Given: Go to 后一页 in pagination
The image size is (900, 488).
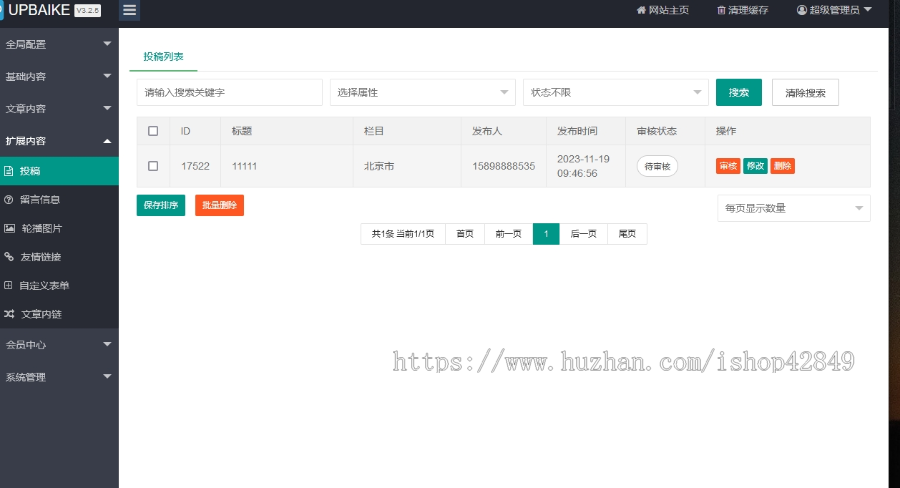Looking at the screenshot, I should click(583, 234).
